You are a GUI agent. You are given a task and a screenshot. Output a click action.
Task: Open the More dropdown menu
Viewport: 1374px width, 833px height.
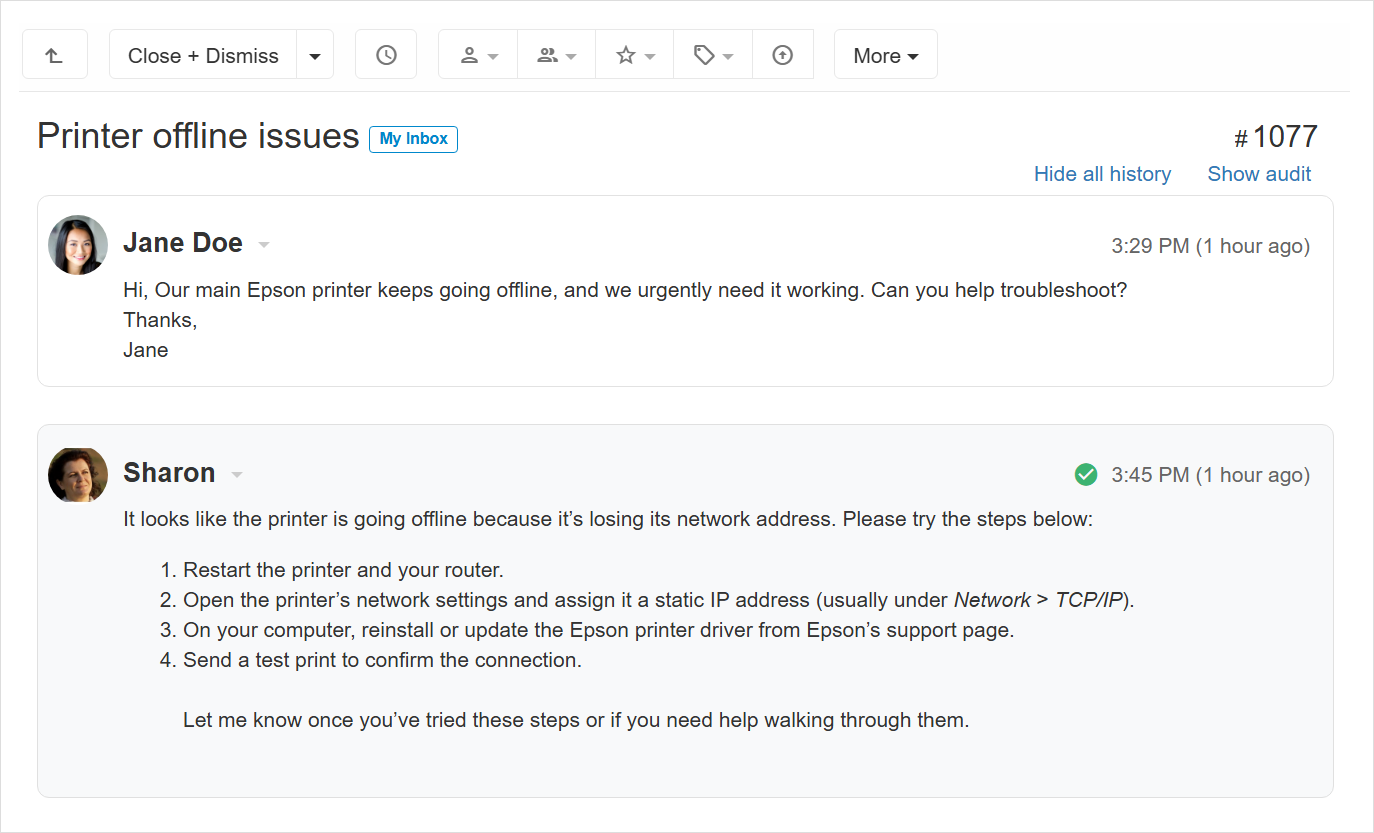(885, 56)
